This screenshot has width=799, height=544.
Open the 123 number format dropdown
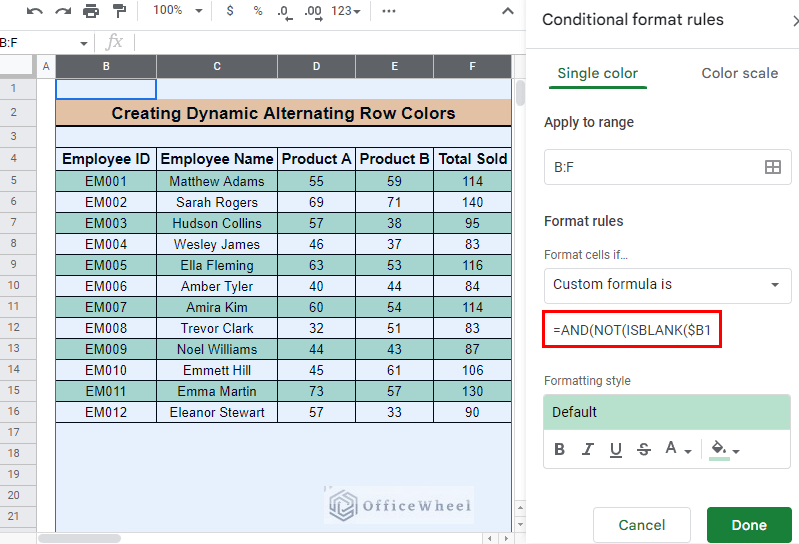coord(345,11)
